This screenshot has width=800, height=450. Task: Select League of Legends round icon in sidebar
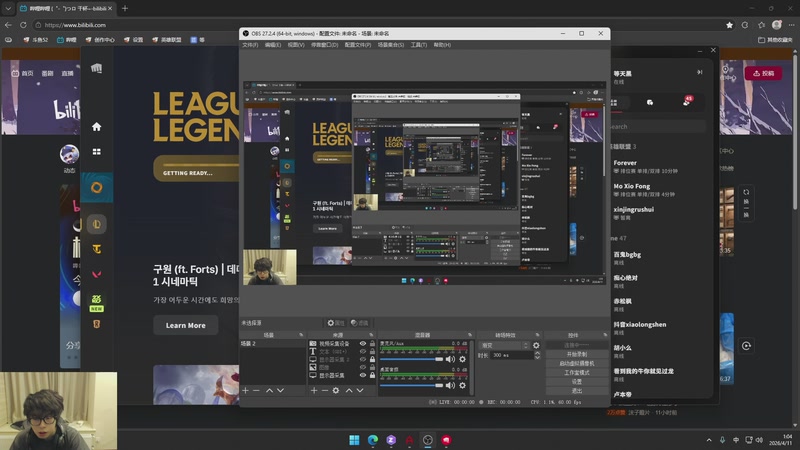pos(96,224)
